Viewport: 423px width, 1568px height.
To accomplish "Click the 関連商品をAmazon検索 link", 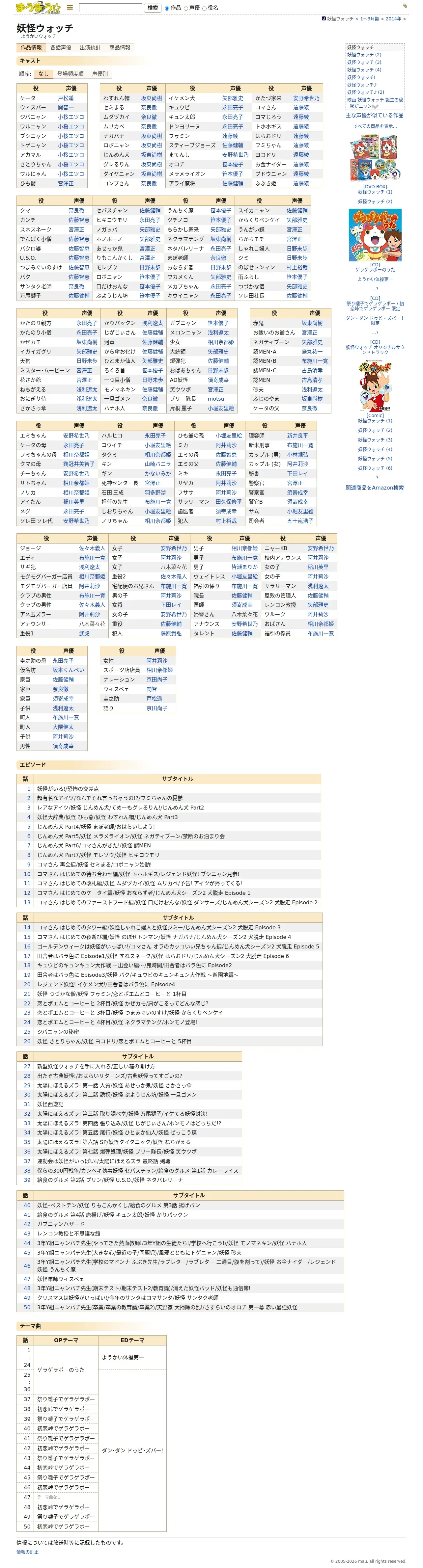I will click(375, 488).
